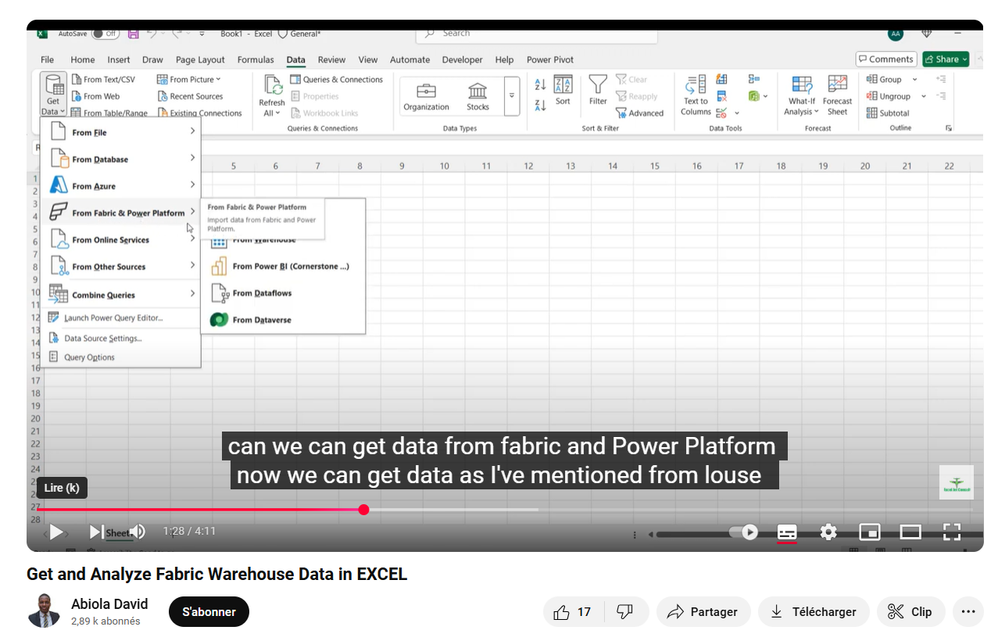Expand the From Database submenu
Image resolution: width=998 pixels, height=638 pixels.
click(121, 159)
